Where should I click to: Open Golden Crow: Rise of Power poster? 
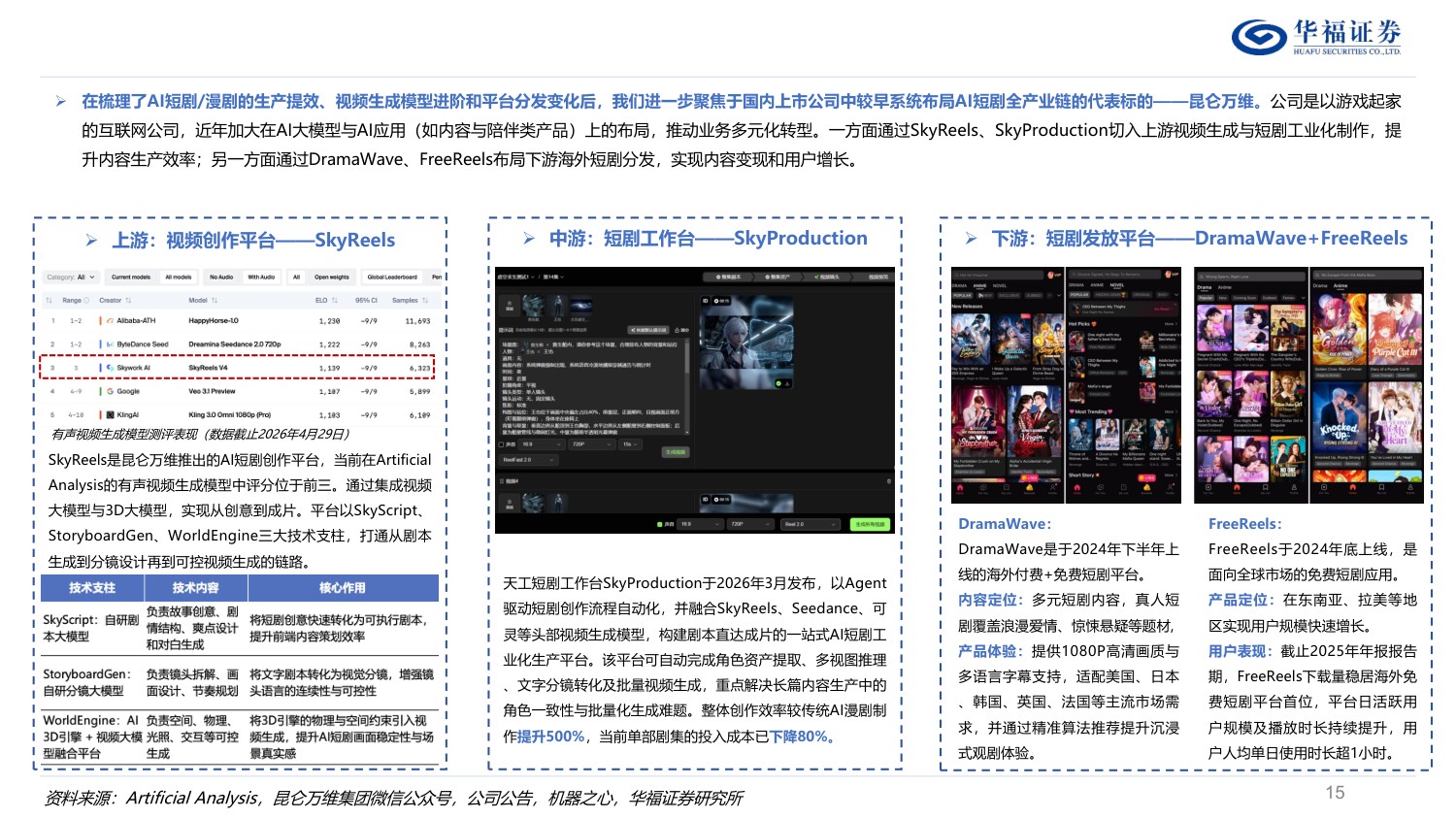click(x=1340, y=329)
